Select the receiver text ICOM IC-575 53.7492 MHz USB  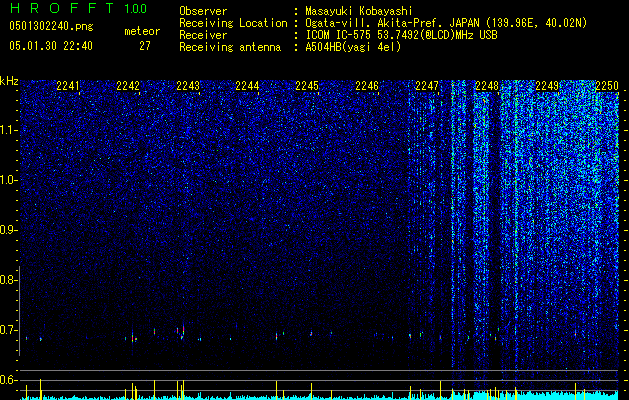401,35
